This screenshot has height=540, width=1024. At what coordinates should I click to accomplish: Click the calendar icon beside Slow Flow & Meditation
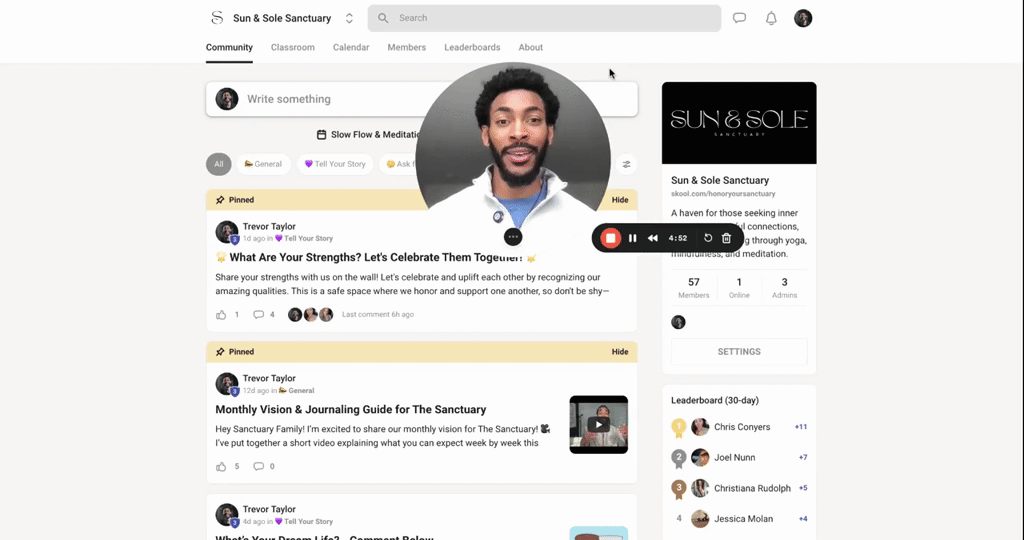[x=321, y=135]
